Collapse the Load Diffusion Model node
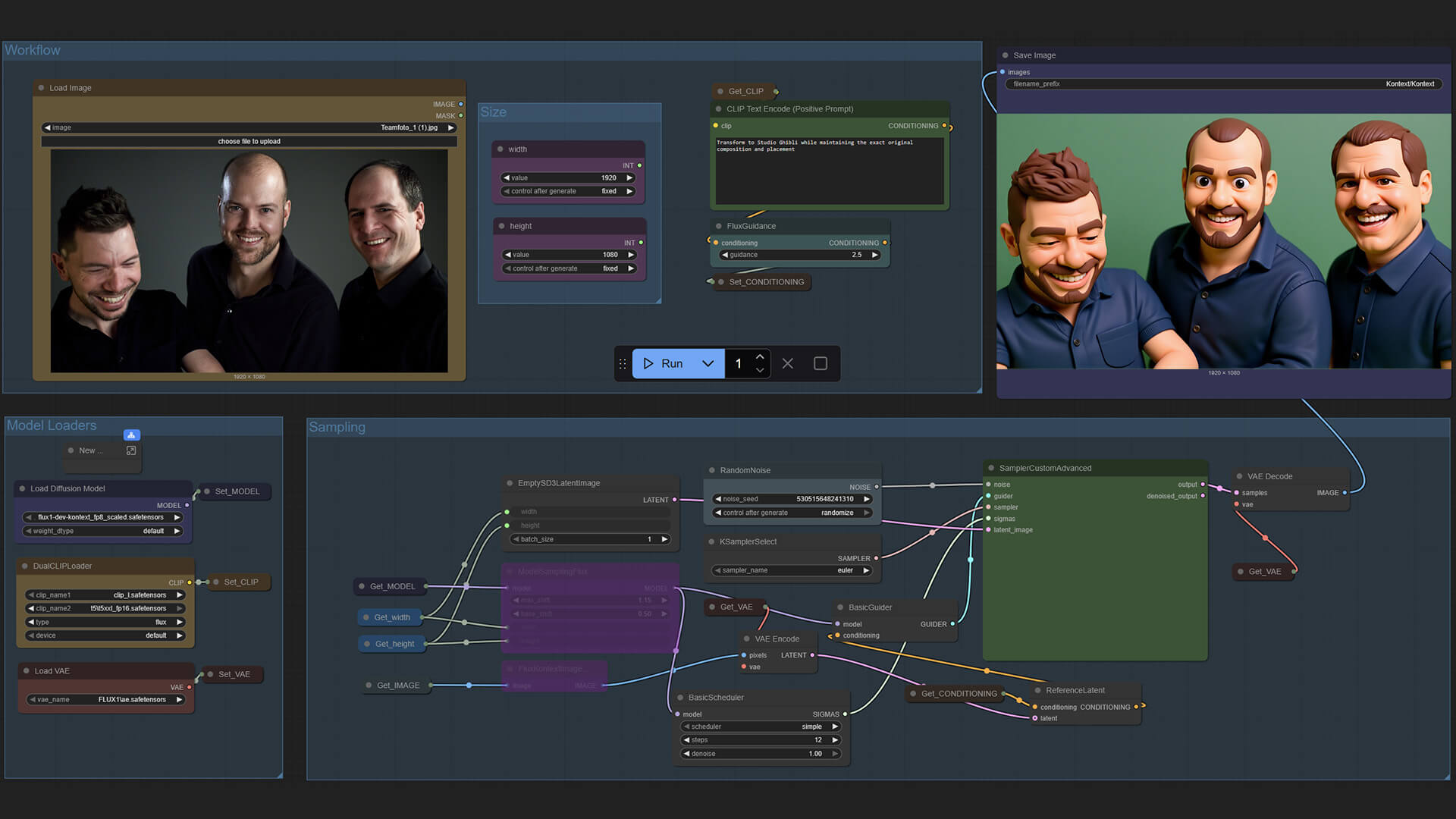 click(x=22, y=488)
